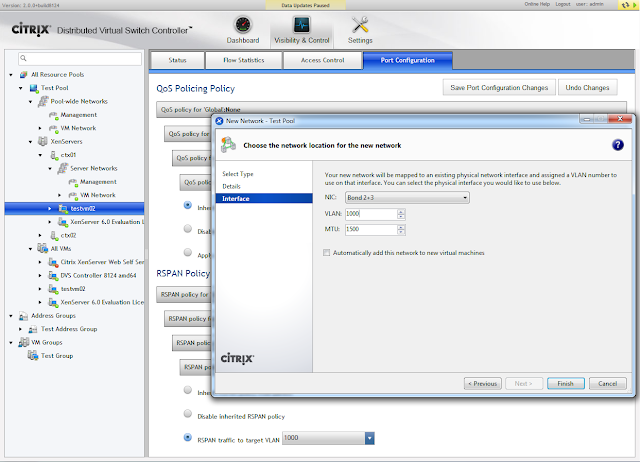The image size is (640, 462).
Task: Select the Disable QoS policy radio button
Action: click(188, 229)
